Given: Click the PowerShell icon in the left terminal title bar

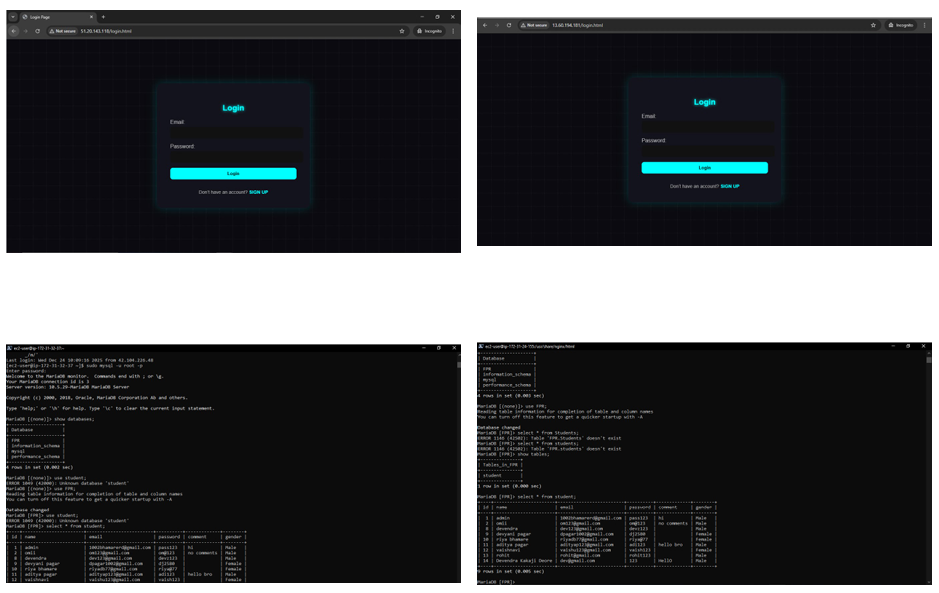Looking at the screenshot, I should tap(10, 348).
